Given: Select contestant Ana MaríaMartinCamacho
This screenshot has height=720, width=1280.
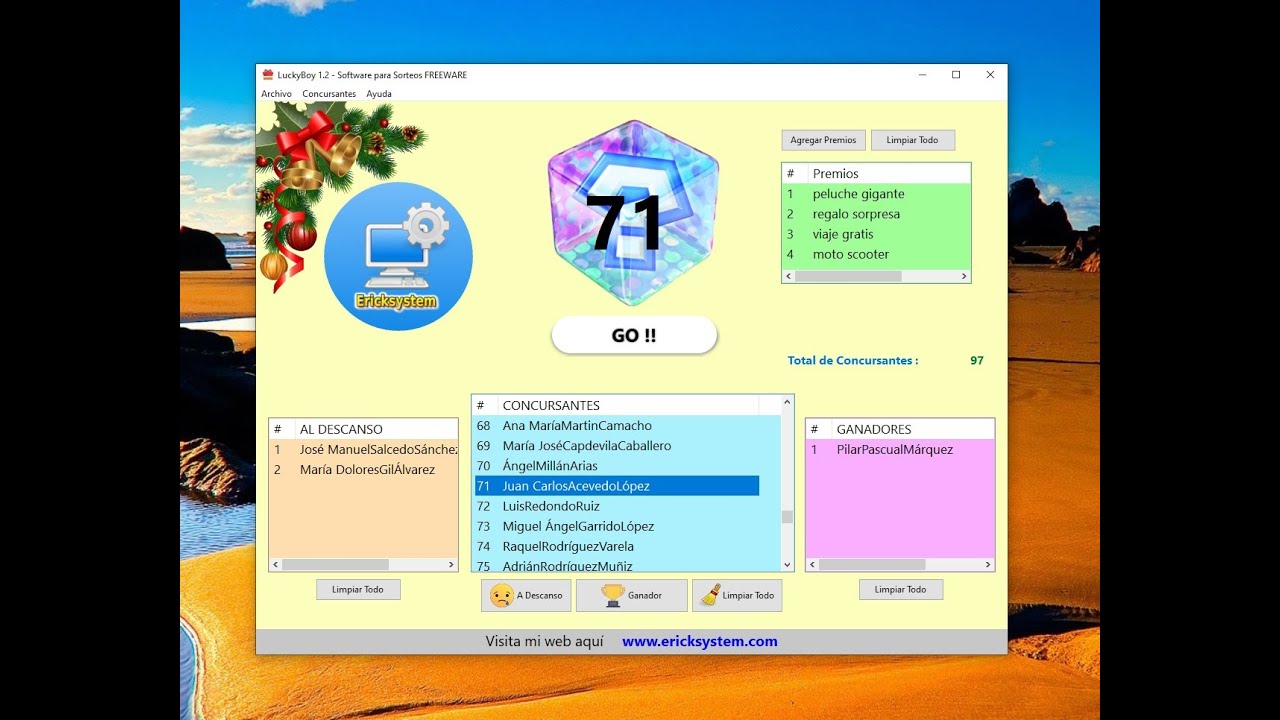Looking at the screenshot, I should (617, 426).
